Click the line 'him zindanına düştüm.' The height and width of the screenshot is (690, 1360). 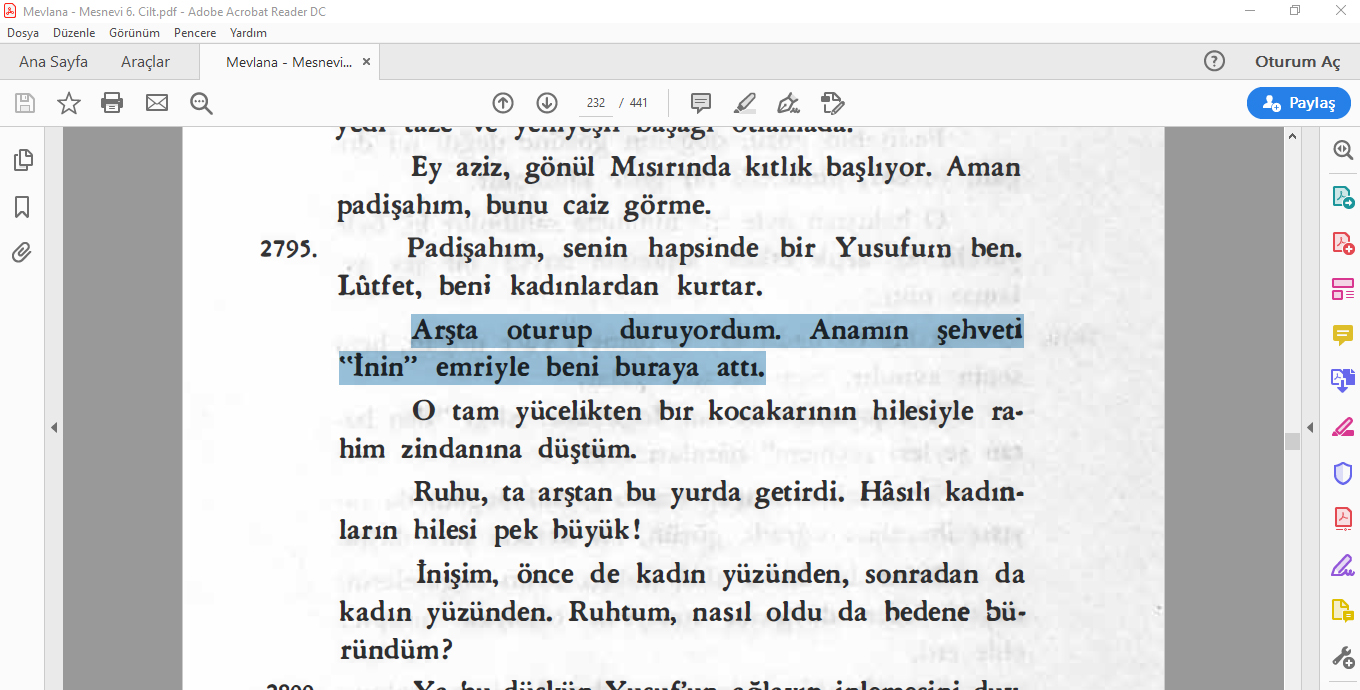coord(487,450)
